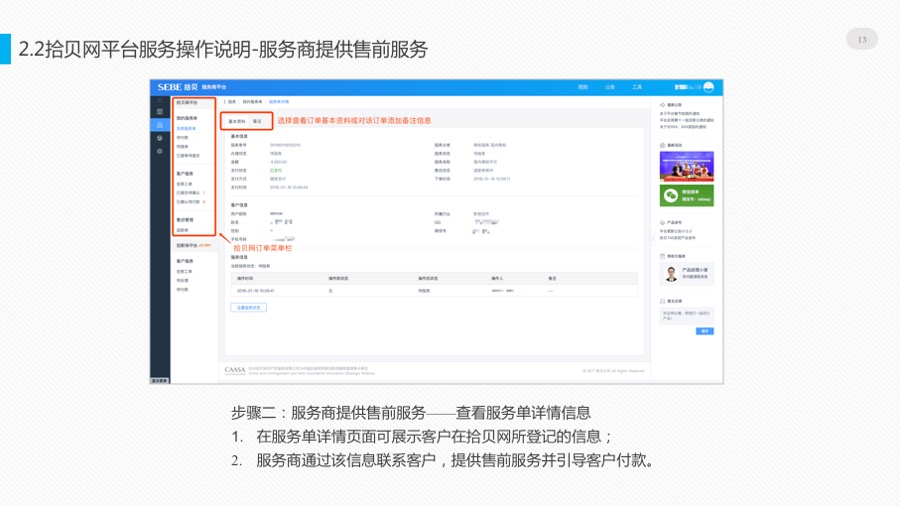
Task: Select 已接单待提交 in the side menu
Action: (x=188, y=156)
